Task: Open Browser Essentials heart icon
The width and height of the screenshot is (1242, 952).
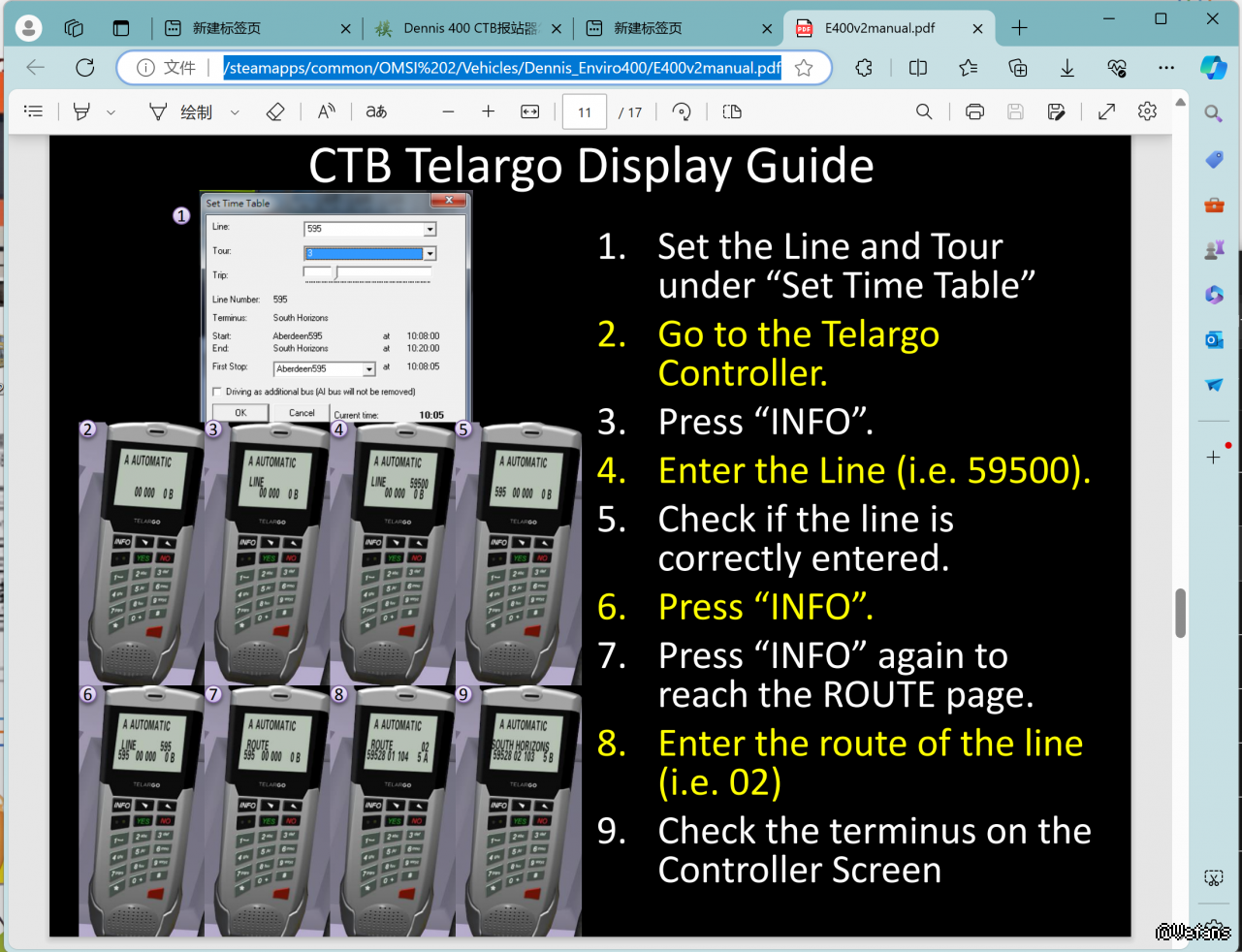Action: pyautogui.click(x=1117, y=67)
